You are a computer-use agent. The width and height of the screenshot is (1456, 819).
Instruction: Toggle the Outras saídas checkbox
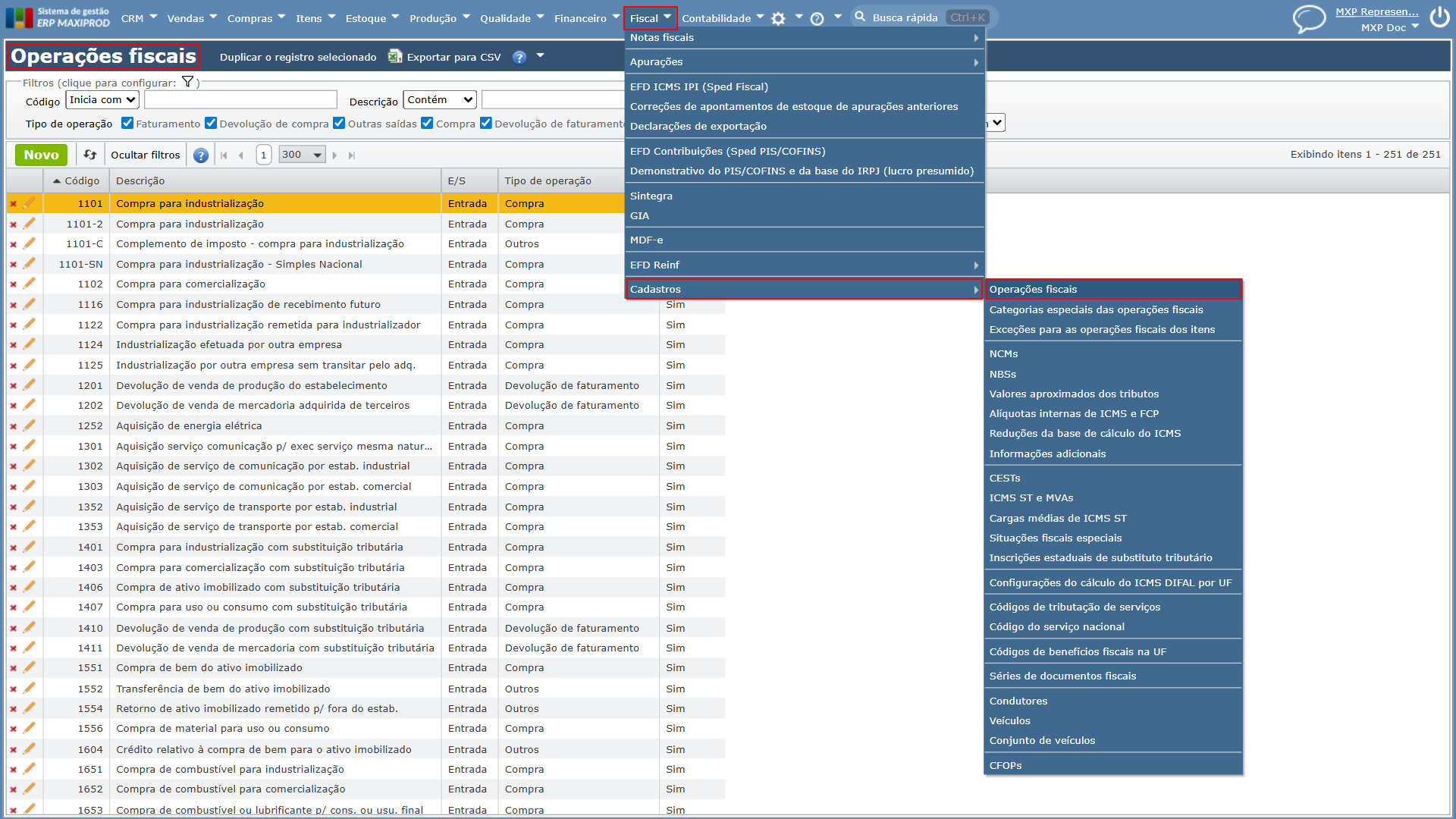point(339,123)
